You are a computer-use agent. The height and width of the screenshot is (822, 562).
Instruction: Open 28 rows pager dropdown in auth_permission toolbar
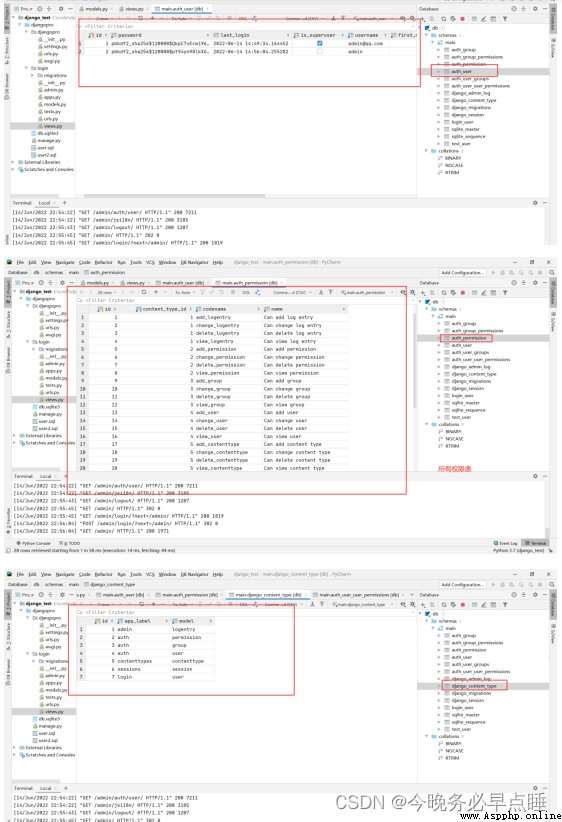coord(106,293)
